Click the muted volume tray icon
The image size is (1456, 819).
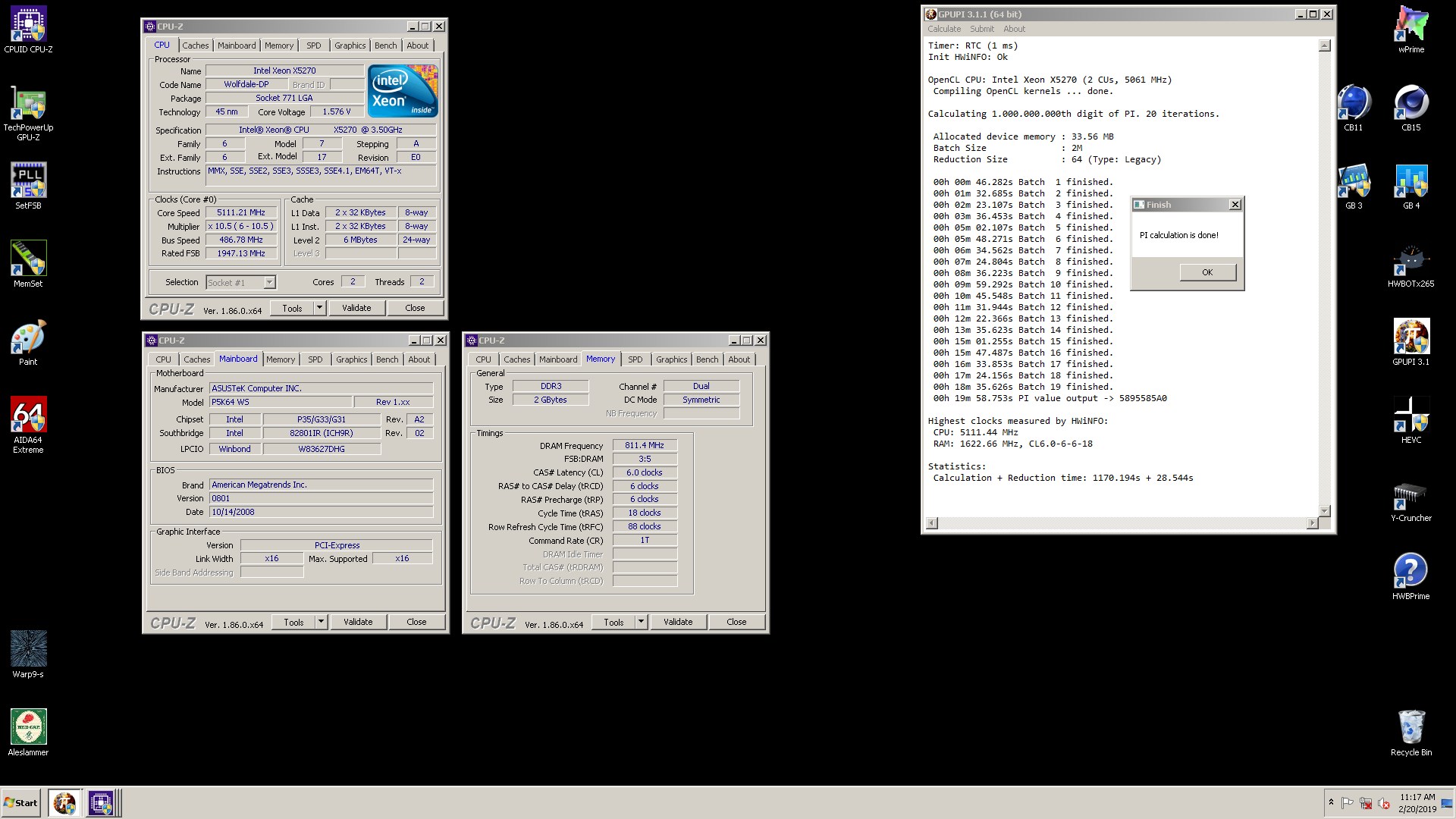[x=1383, y=803]
